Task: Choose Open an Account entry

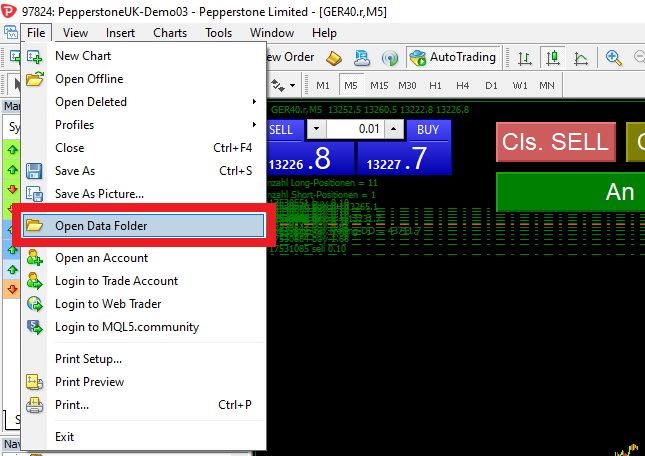Action: pyautogui.click(x=143, y=258)
